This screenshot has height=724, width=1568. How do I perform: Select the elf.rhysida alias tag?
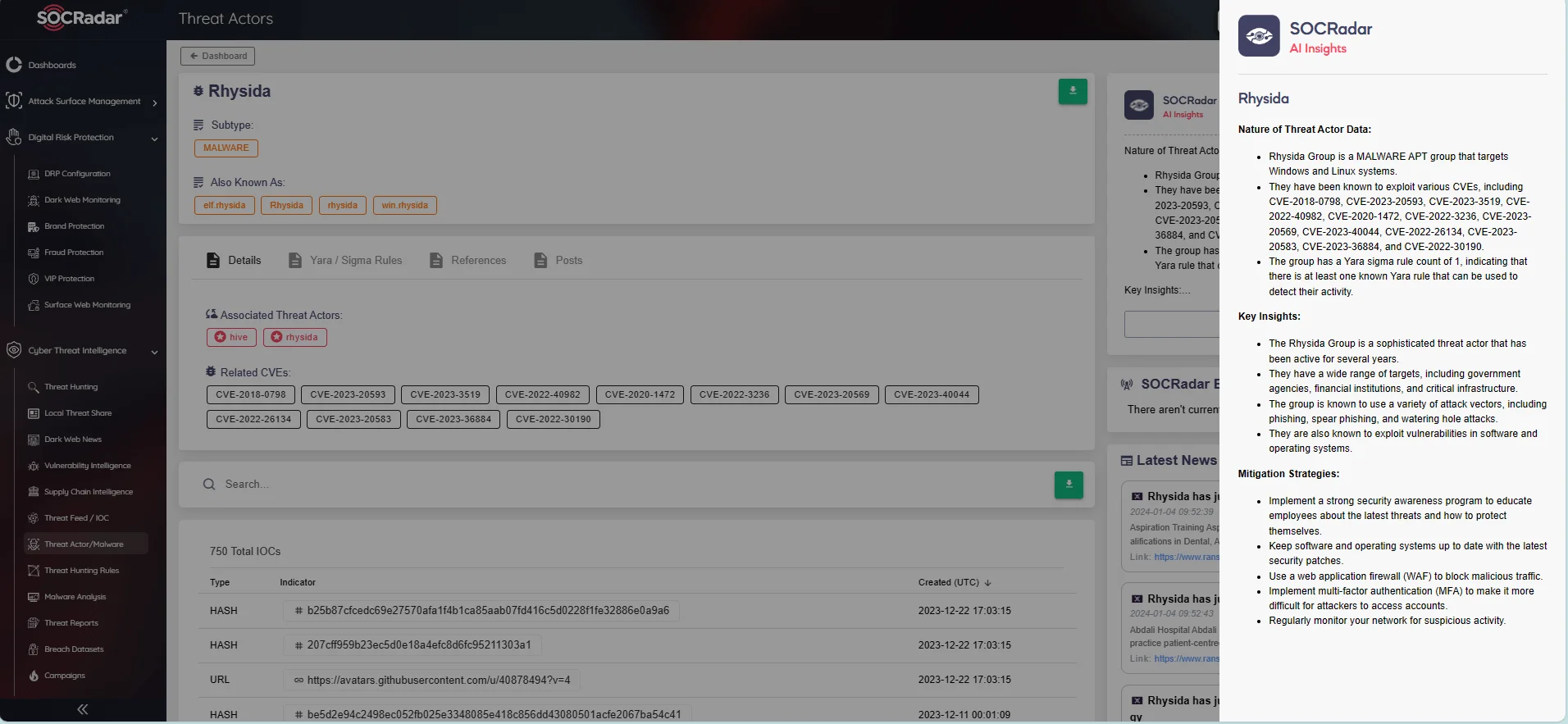pos(225,205)
